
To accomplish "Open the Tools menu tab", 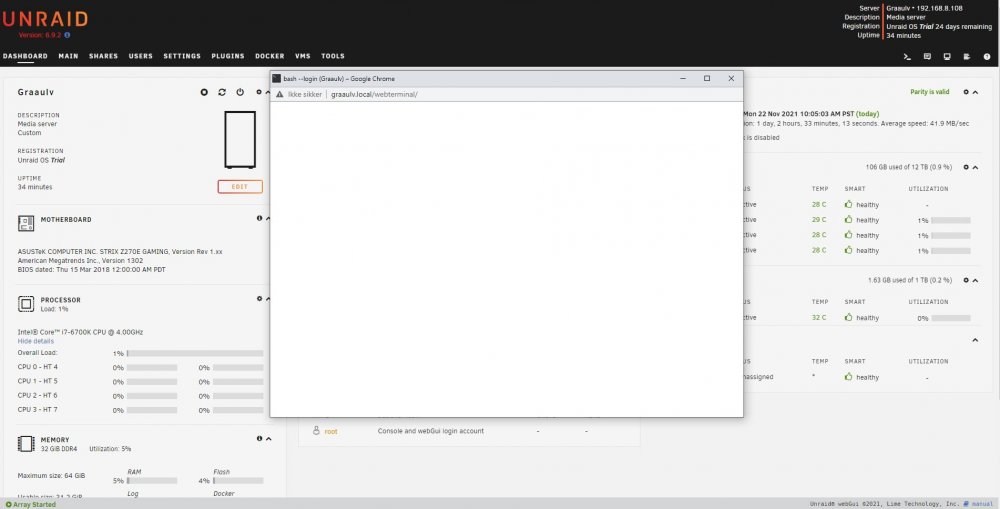I will [x=332, y=56].
